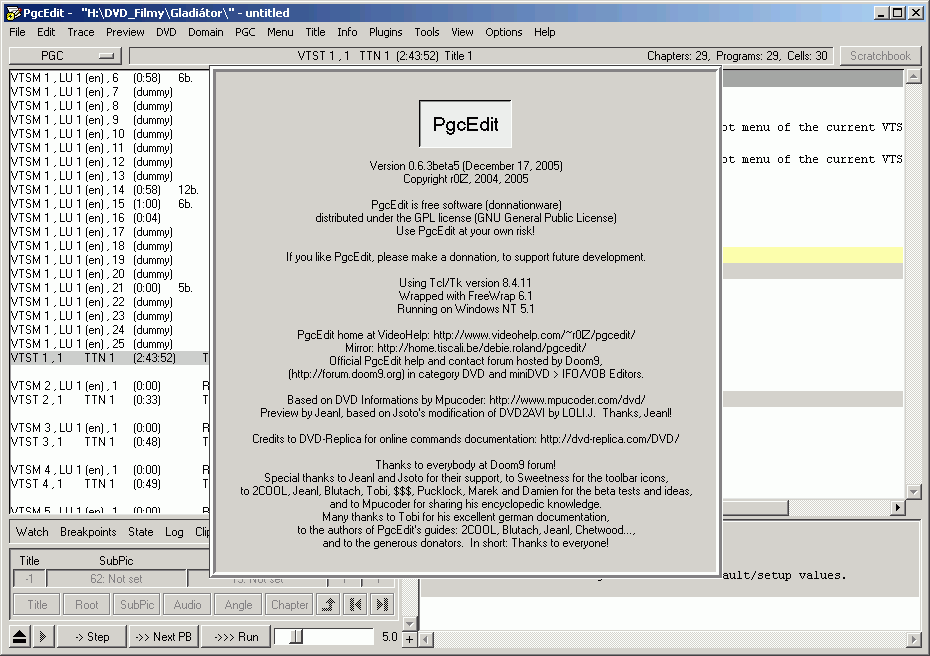Select VTSM 1, LU 1 (en), 15 row

click(x=110, y=204)
